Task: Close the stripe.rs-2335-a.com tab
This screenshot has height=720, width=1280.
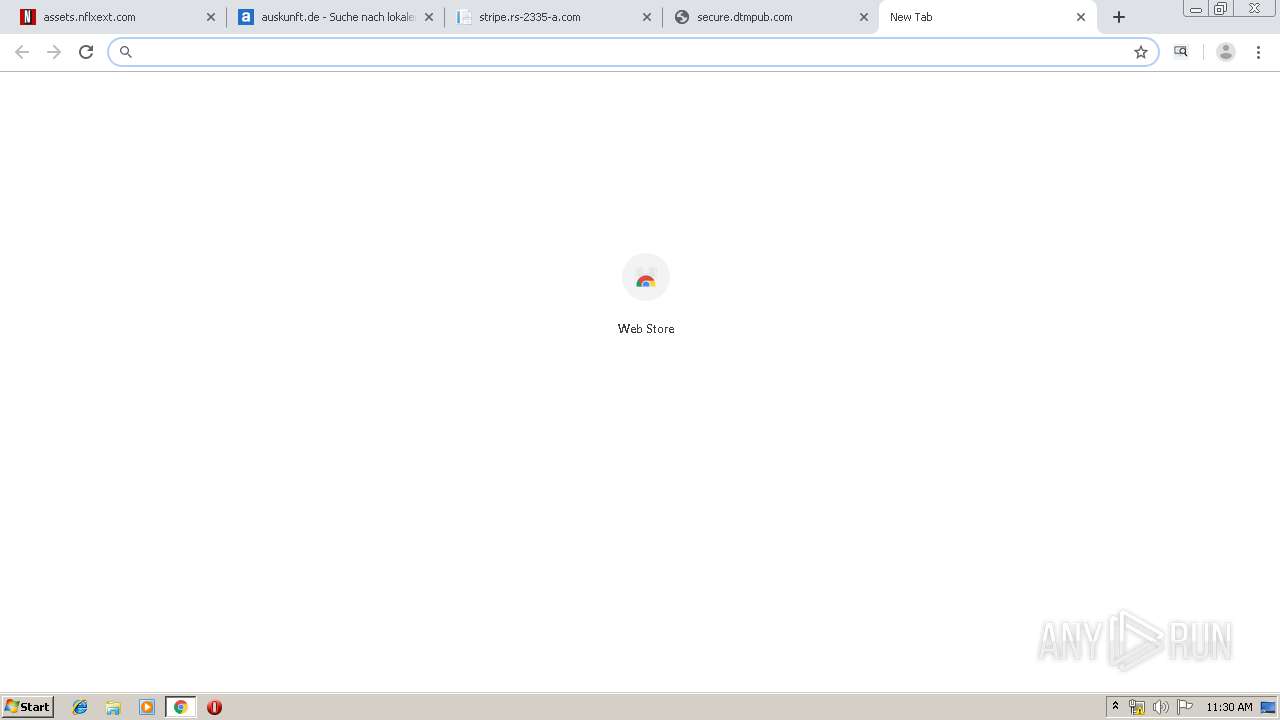Action: (x=646, y=17)
